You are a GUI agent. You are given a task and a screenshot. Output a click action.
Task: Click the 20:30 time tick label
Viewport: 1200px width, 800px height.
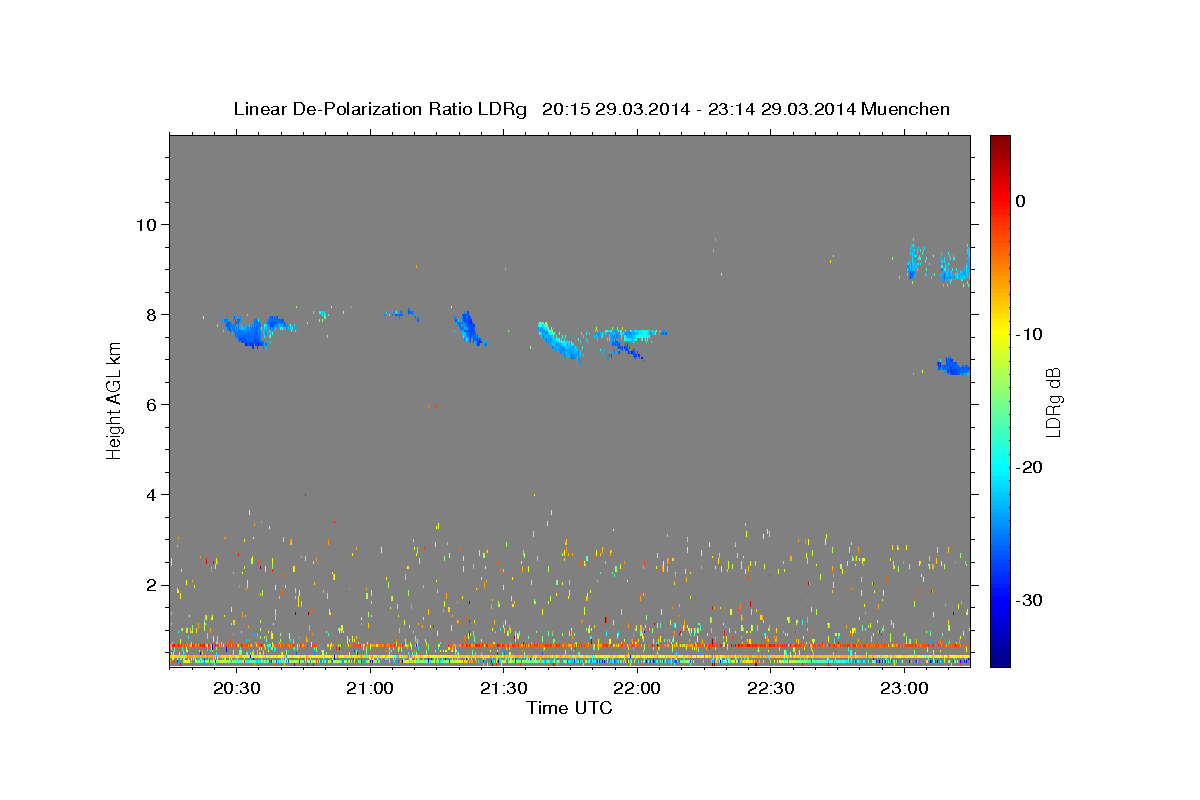[237, 689]
